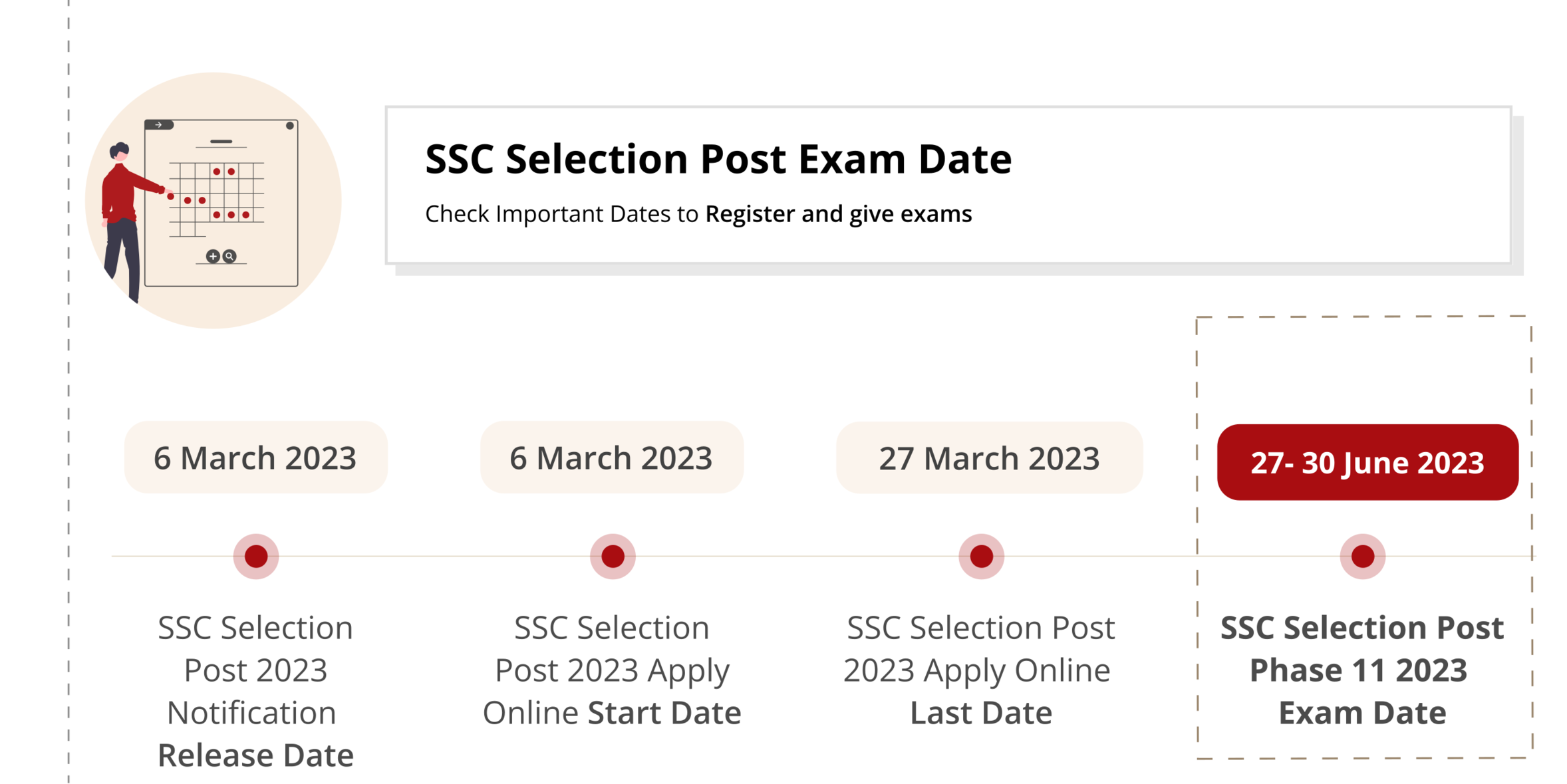This screenshot has height=784, width=1567.
Task: Click the arrow tab on the calendar window
Action: (x=159, y=125)
